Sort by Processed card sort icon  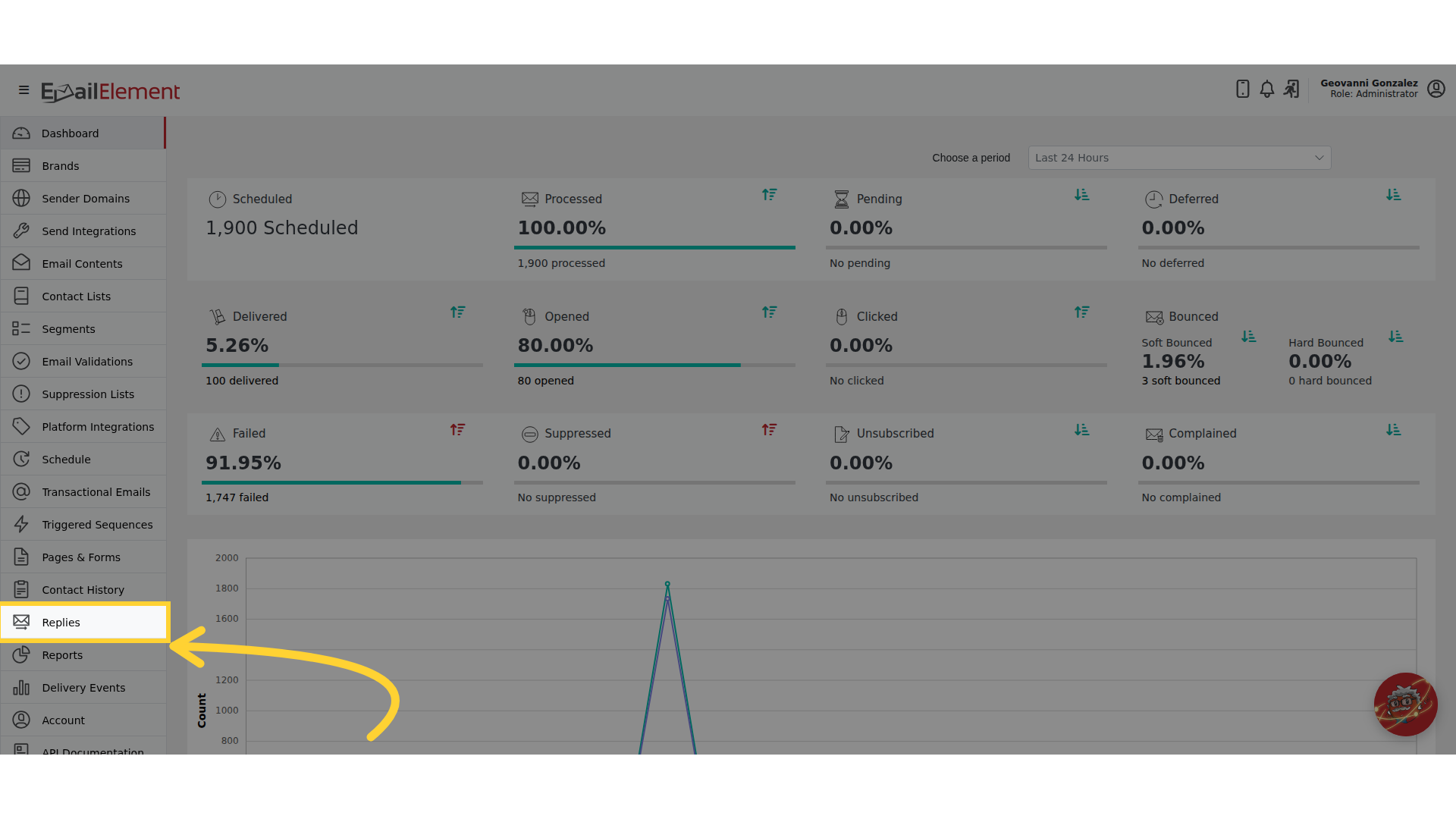(x=770, y=195)
